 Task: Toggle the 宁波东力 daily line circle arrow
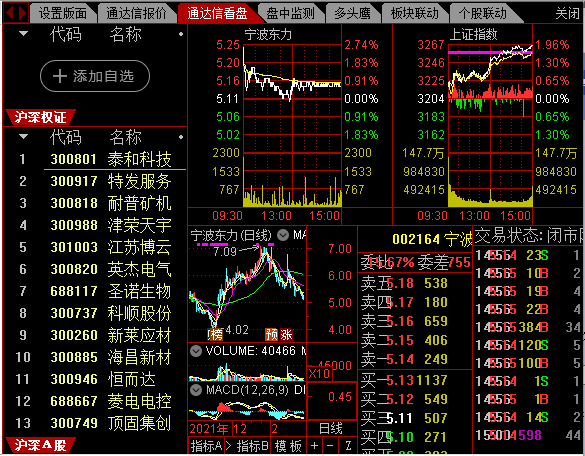[283, 235]
